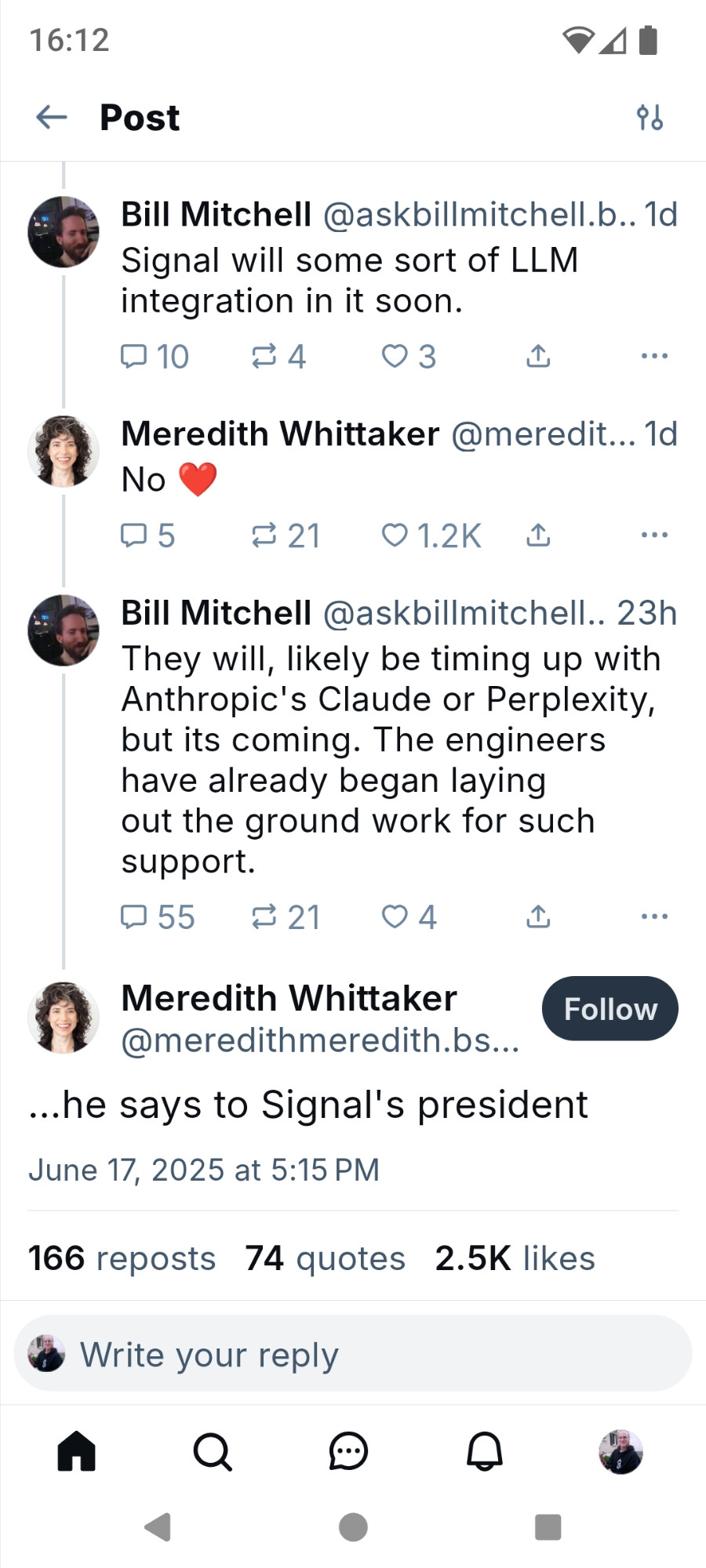Image resolution: width=706 pixels, height=1568 pixels.
Task: Repost the "No" reply with 21 reposts
Action: (286, 535)
